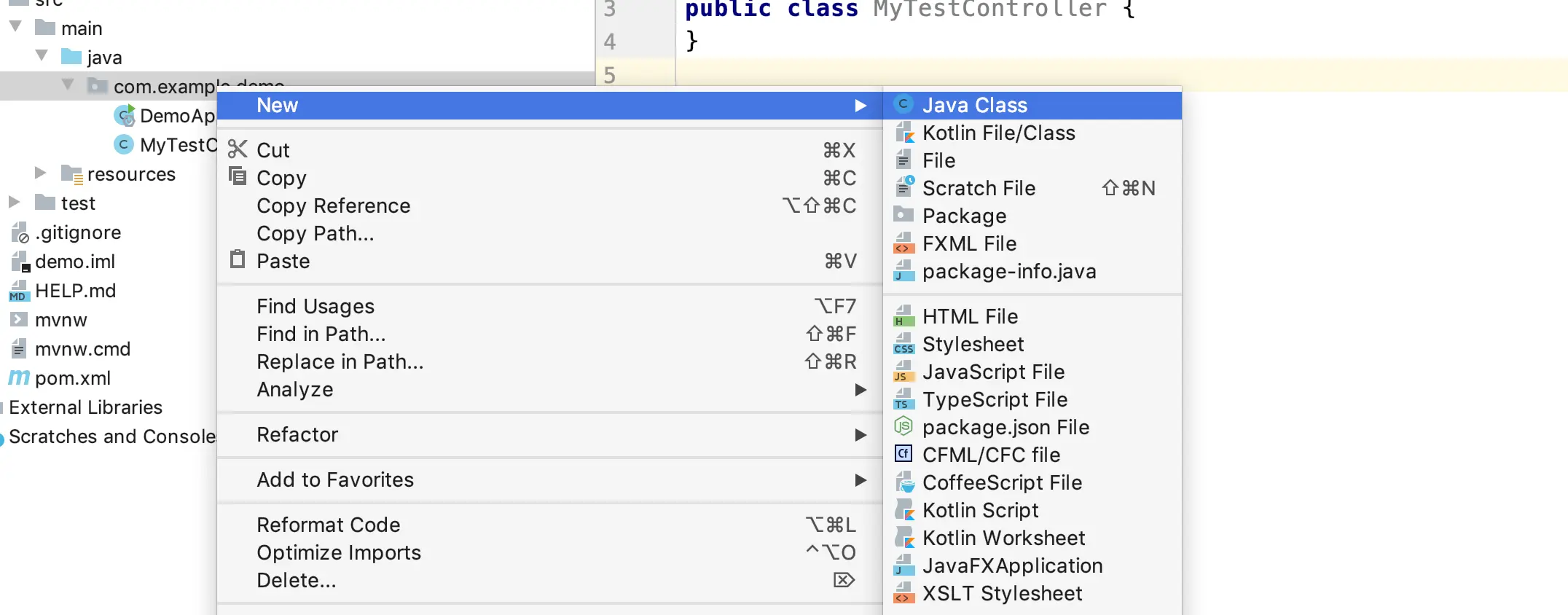Screen dimensions: 1568x615
Task: Click the Java Class icon in submenu
Action: click(x=903, y=105)
